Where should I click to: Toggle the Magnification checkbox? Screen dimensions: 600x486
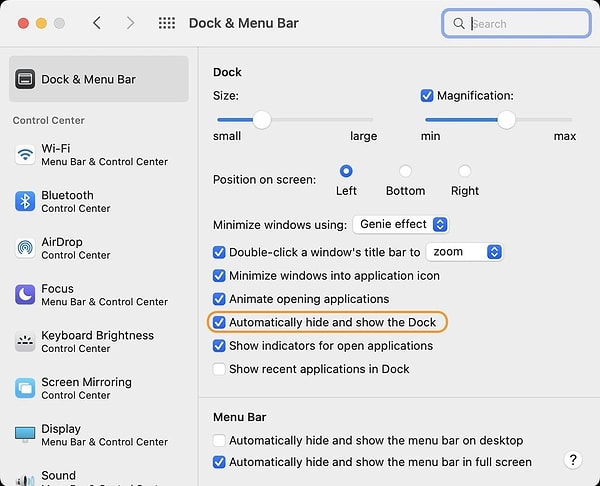(x=427, y=95)
